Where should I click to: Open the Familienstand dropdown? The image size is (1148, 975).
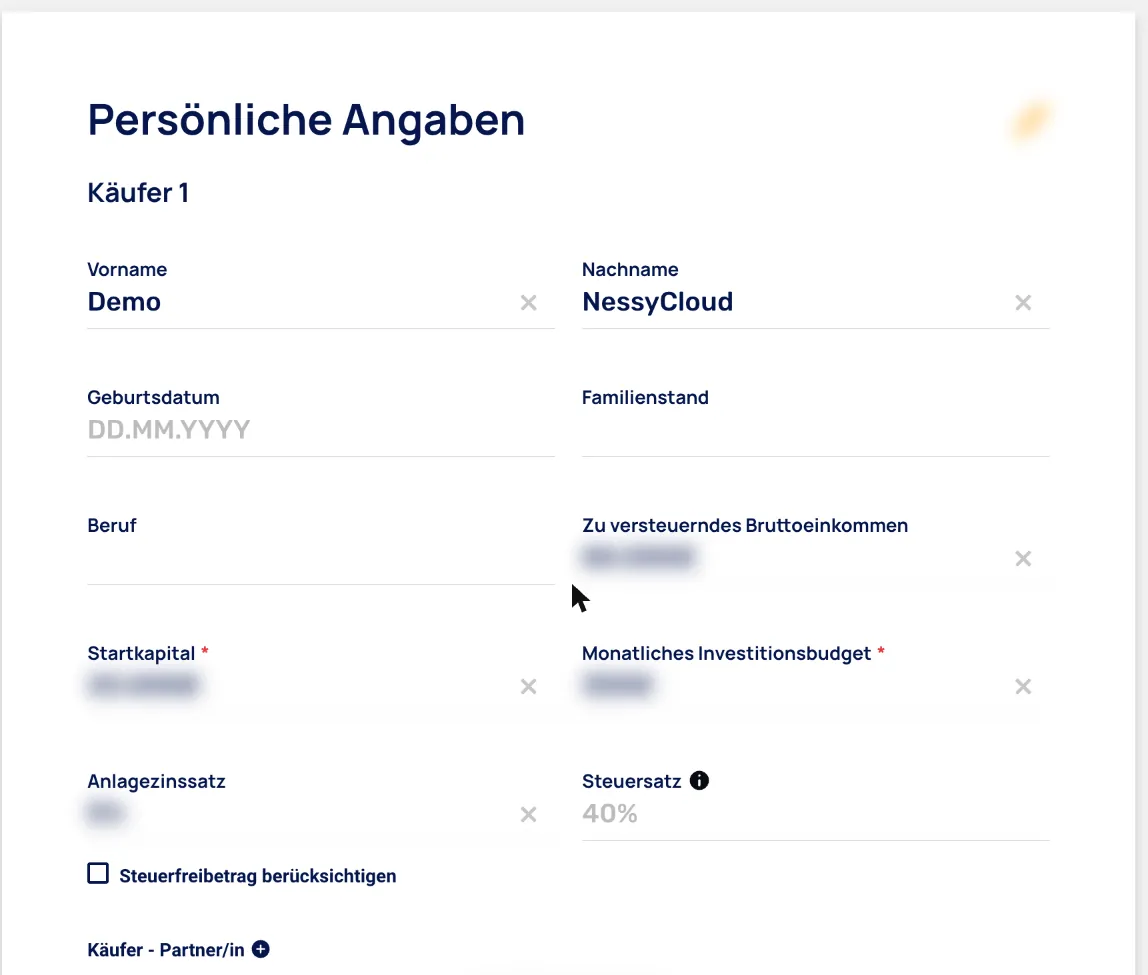click(x=816, y=430)
